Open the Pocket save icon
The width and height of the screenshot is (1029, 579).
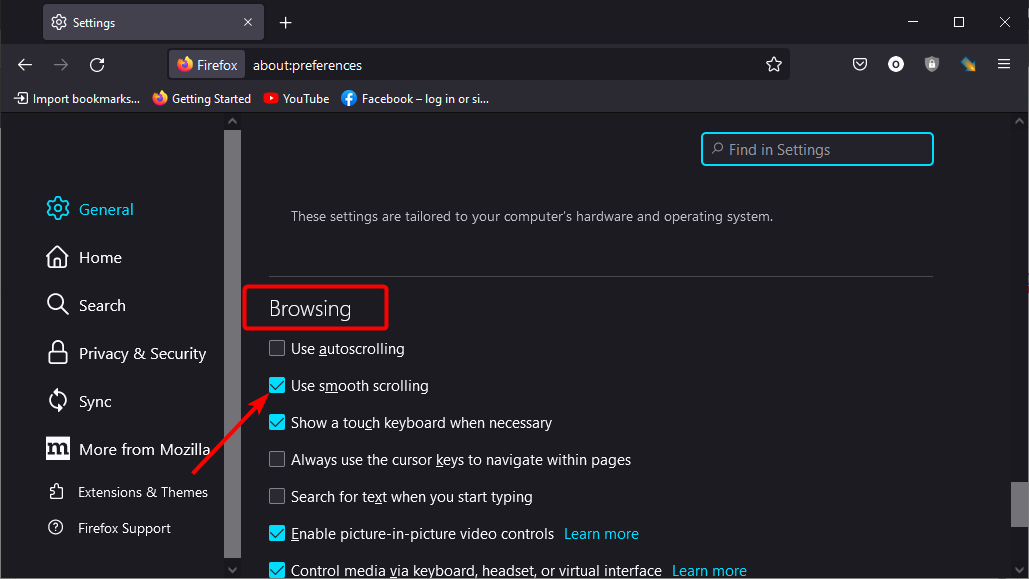(x=860, y=64)
